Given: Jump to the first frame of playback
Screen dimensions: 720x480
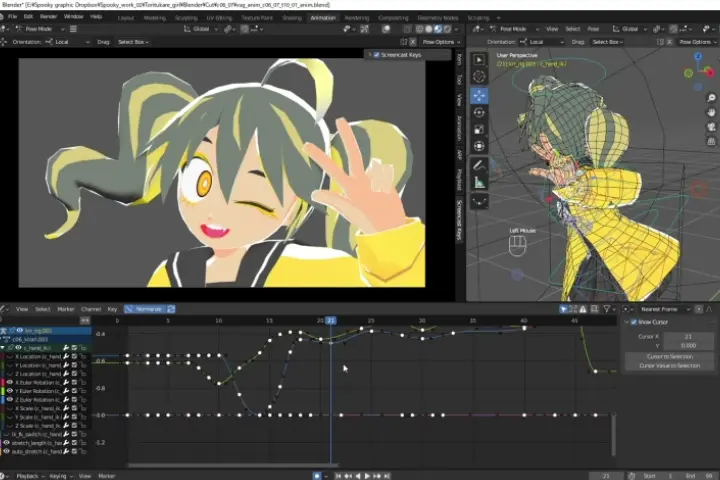Looking at the screenshot, I should coord(338,476).
